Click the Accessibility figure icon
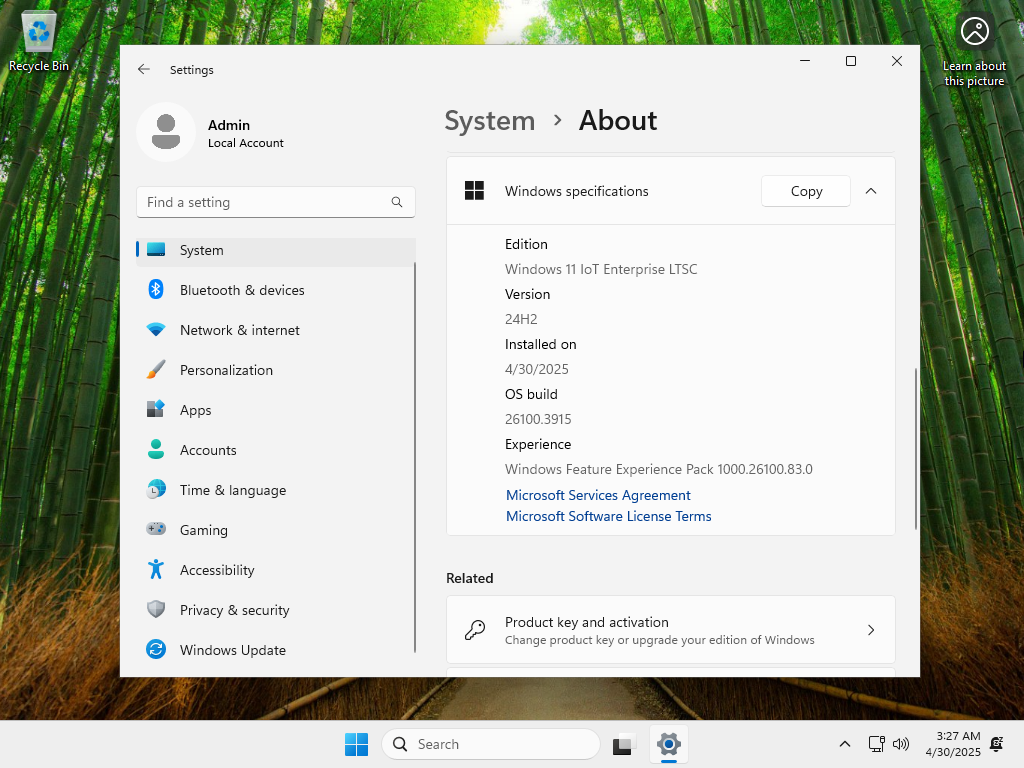This screenshot has height=768, width=1024. point(156,569)
